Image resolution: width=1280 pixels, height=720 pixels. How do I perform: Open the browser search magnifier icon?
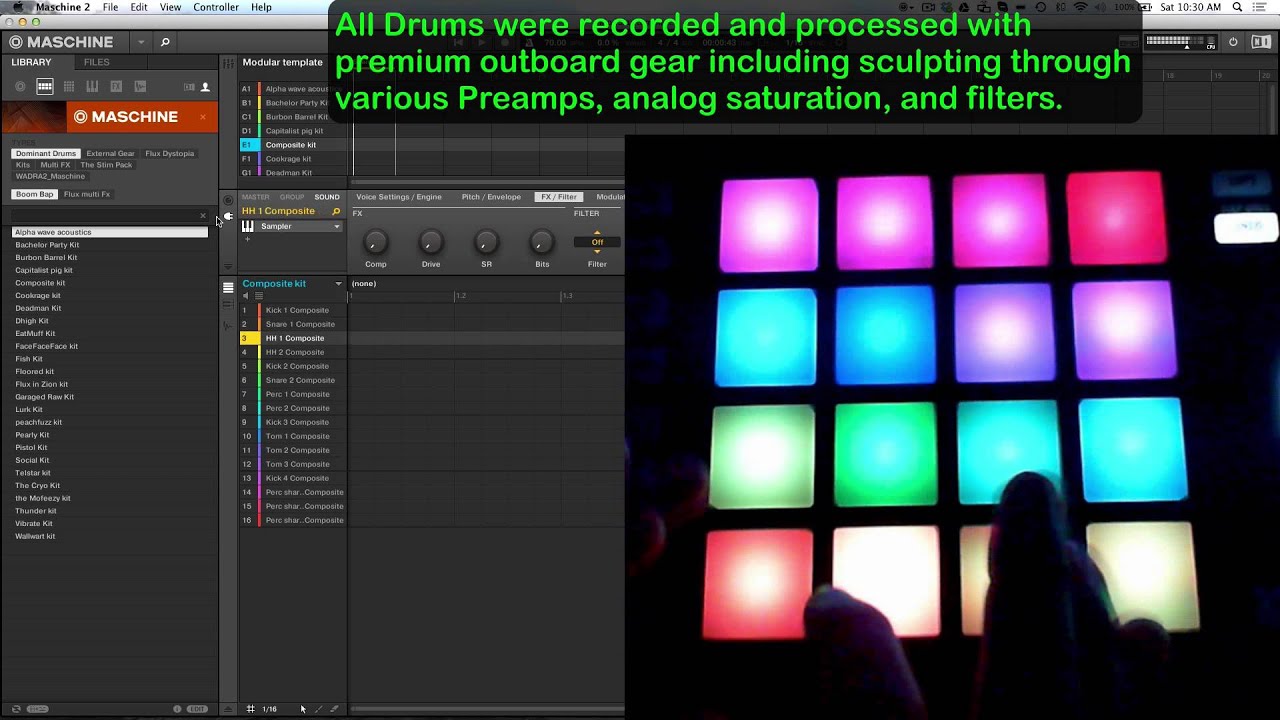(x=165, y=42)
